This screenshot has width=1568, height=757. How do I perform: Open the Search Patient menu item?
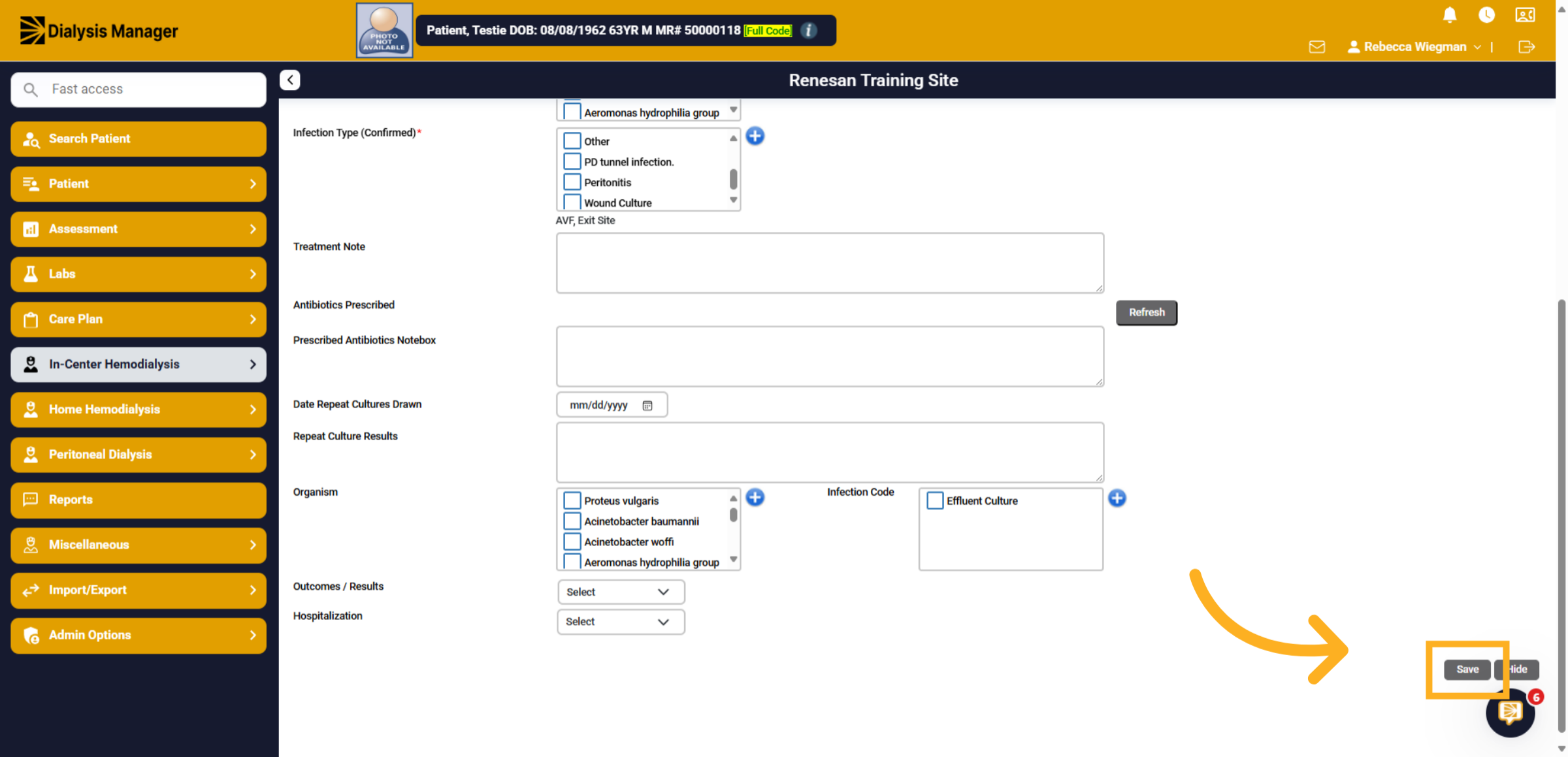tap(139, 139)
